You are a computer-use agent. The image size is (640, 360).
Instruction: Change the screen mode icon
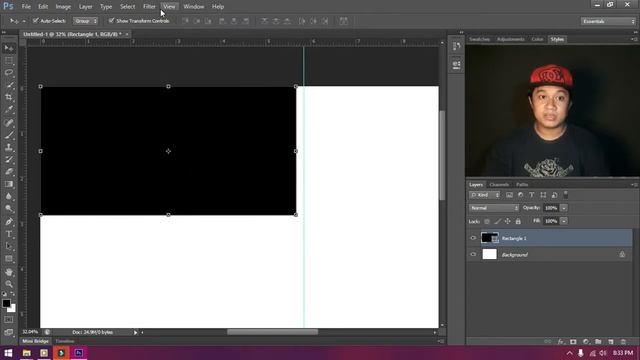point(9,332)
